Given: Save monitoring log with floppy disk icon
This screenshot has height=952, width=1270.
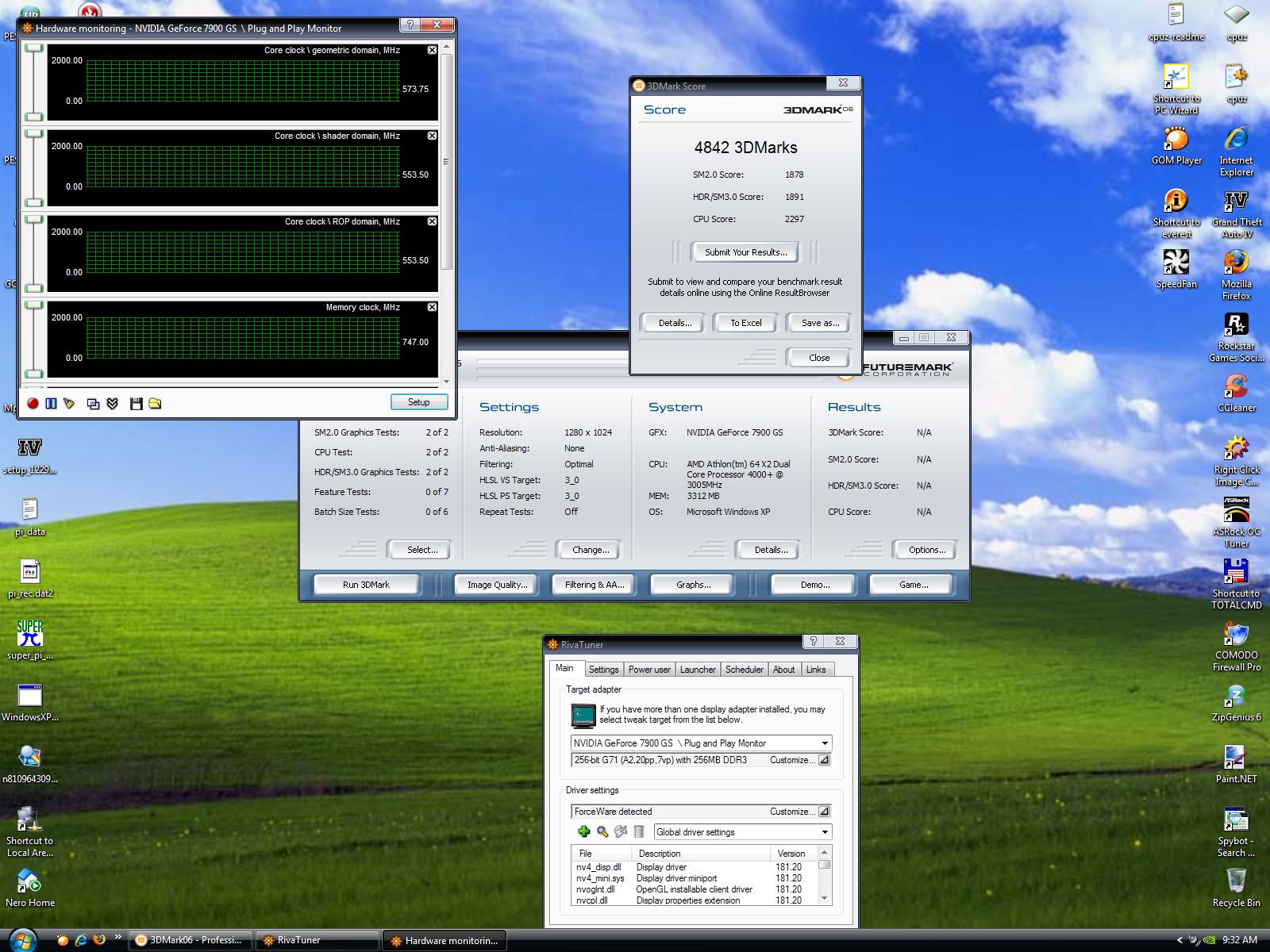Looking at the screenshot, I should tap(136, 404).
